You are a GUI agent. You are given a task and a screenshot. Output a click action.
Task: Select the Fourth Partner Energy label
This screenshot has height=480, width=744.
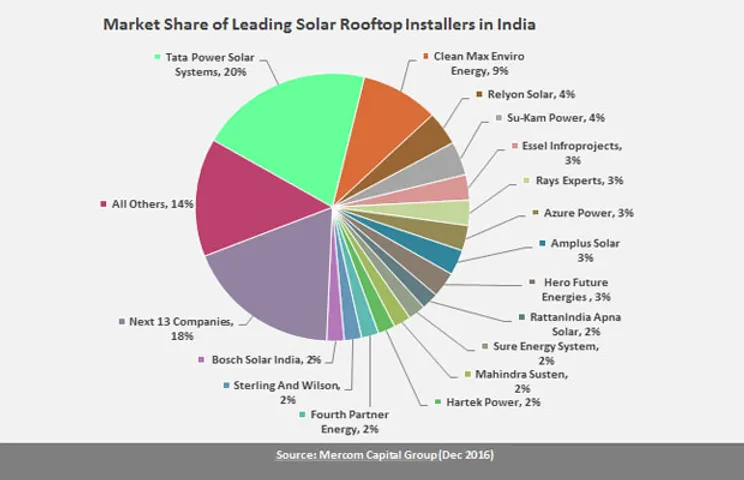pos(350,422)
